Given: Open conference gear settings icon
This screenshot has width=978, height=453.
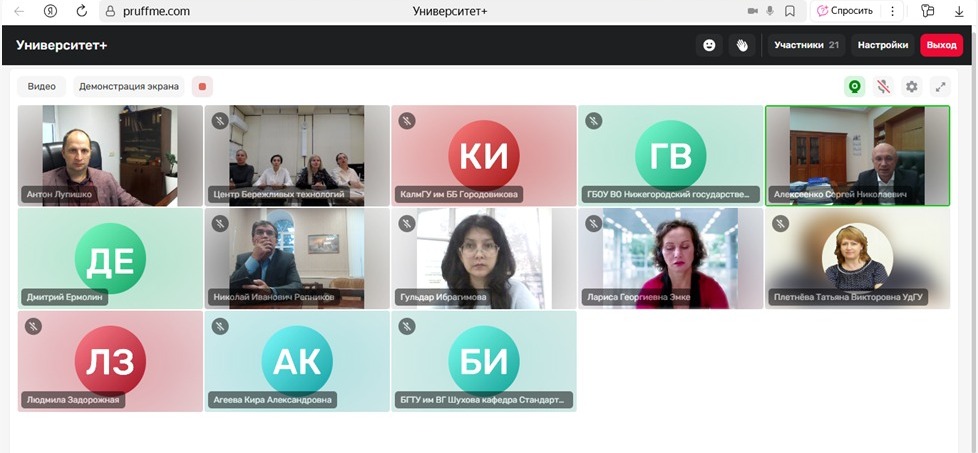Looking at the screenshot, I should tap(912, 87).
